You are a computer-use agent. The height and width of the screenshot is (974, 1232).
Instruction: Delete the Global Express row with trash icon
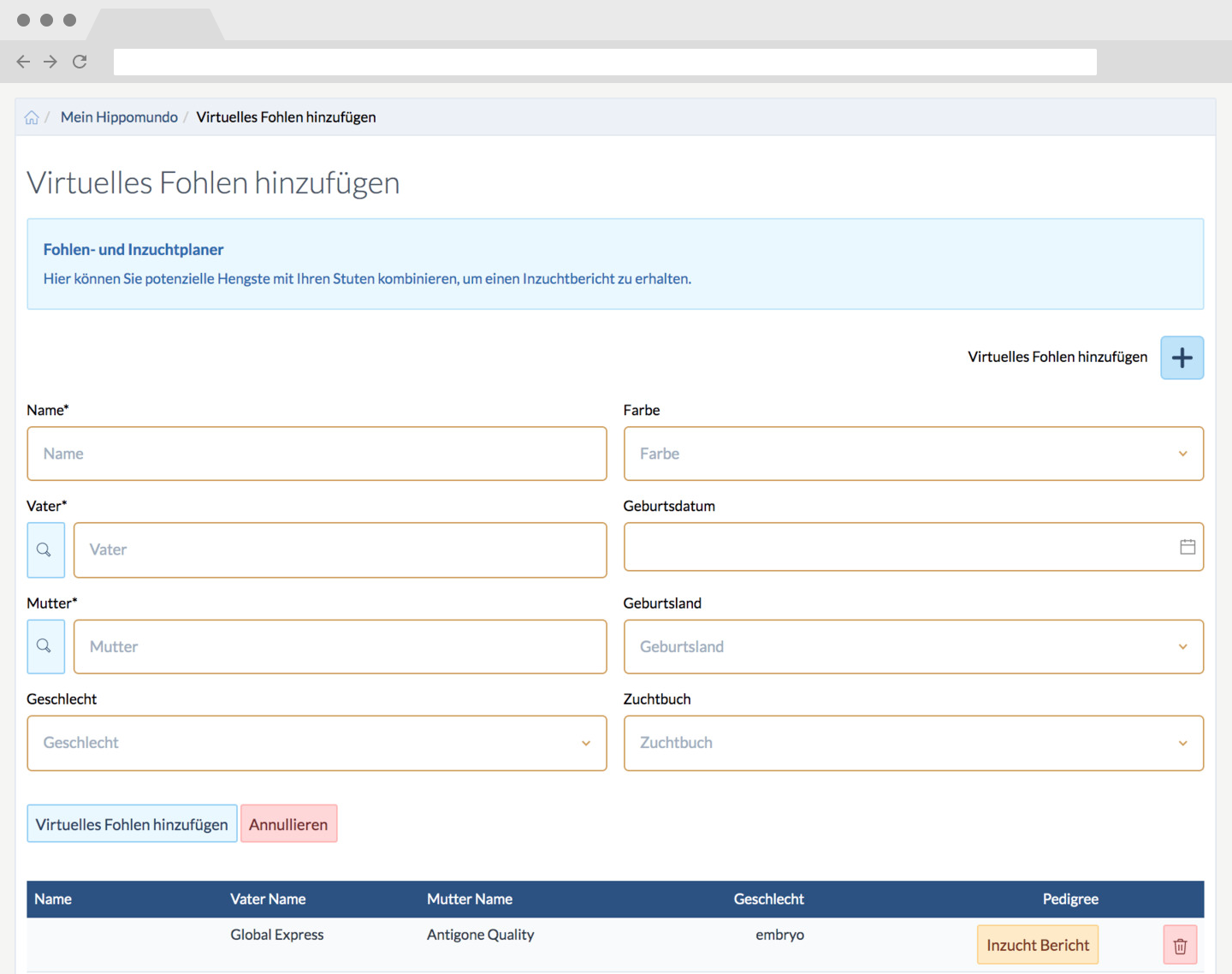[x=1180, y=945]
